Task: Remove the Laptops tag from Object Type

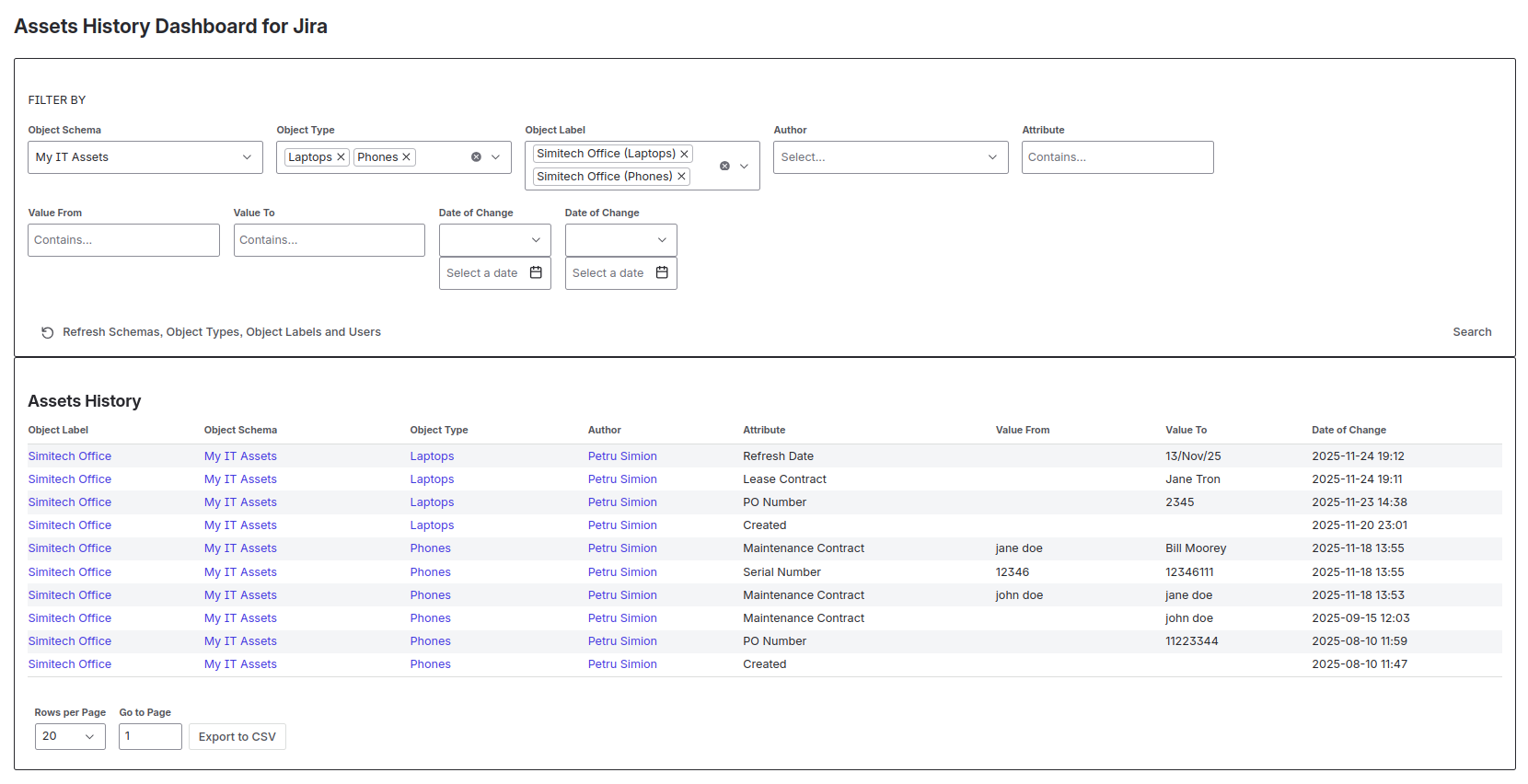Action: point(341,157)
